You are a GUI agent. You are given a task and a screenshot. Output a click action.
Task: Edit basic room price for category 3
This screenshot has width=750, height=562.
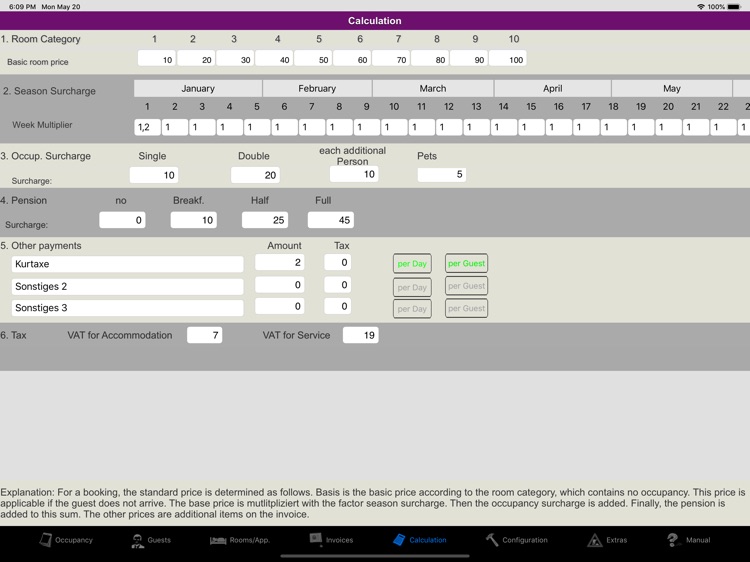(x=235, y=58)
